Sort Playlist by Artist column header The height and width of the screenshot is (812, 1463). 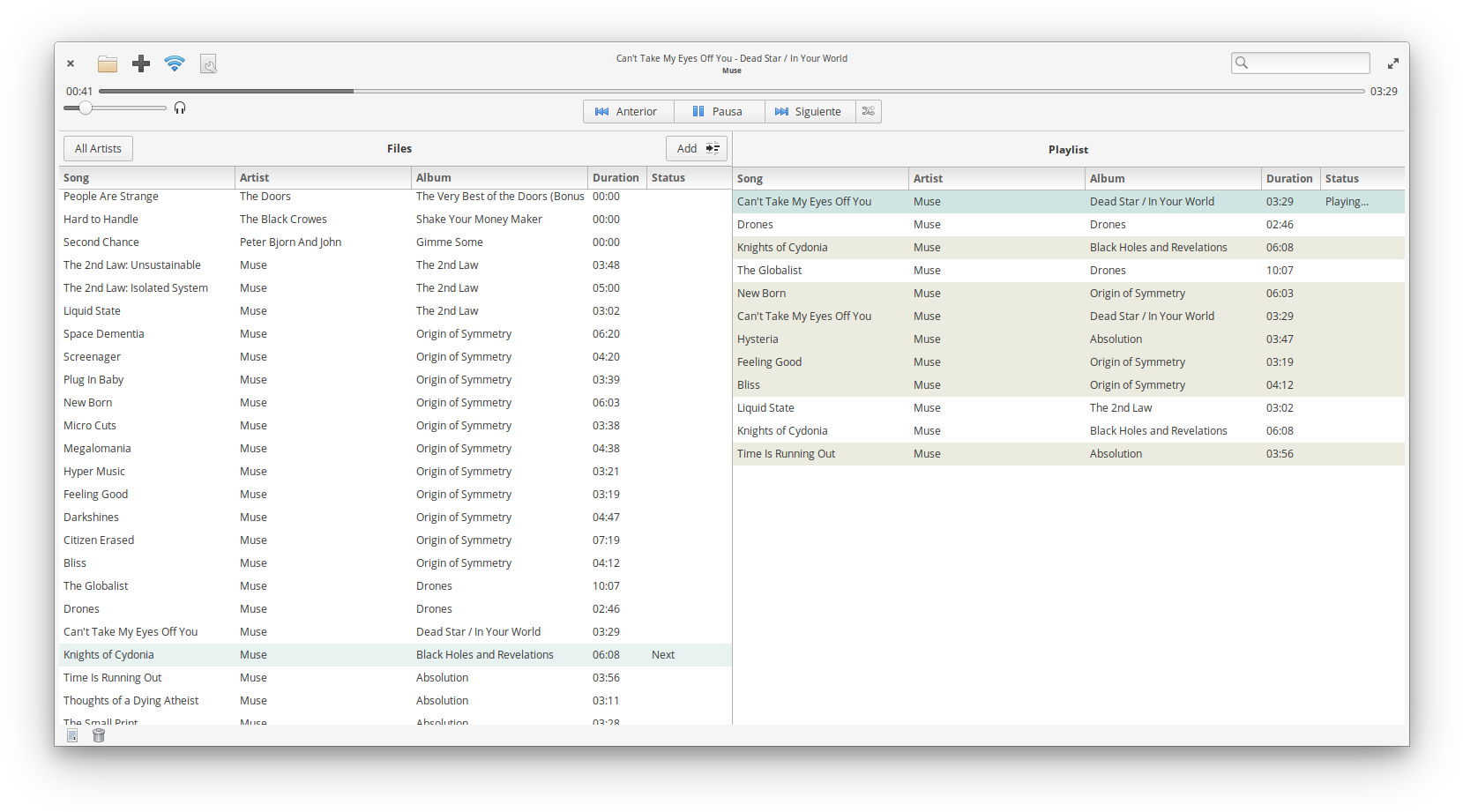click(997, 178)
